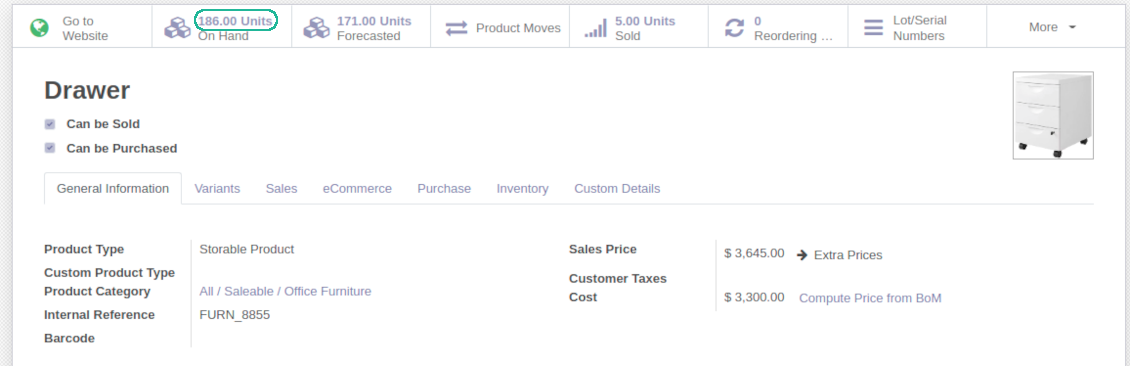Image resolution: width=1130 pixels, height=366 pixels.
Task: Switch to the Variants tab
Action: pyautogui.click(x=217, y=189)
